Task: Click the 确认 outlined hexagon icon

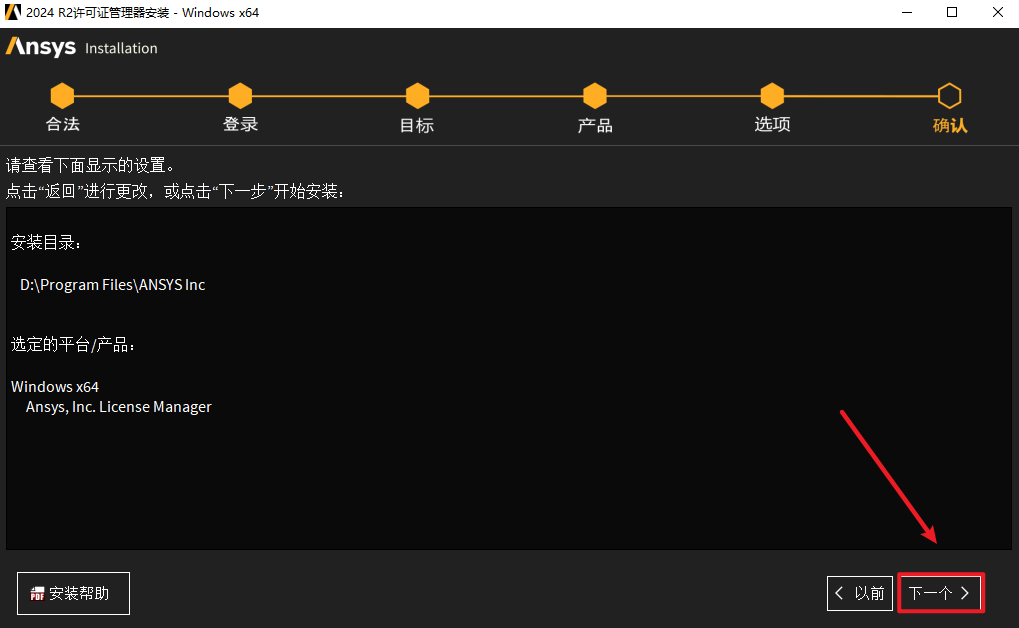Action: pos(949,96)
